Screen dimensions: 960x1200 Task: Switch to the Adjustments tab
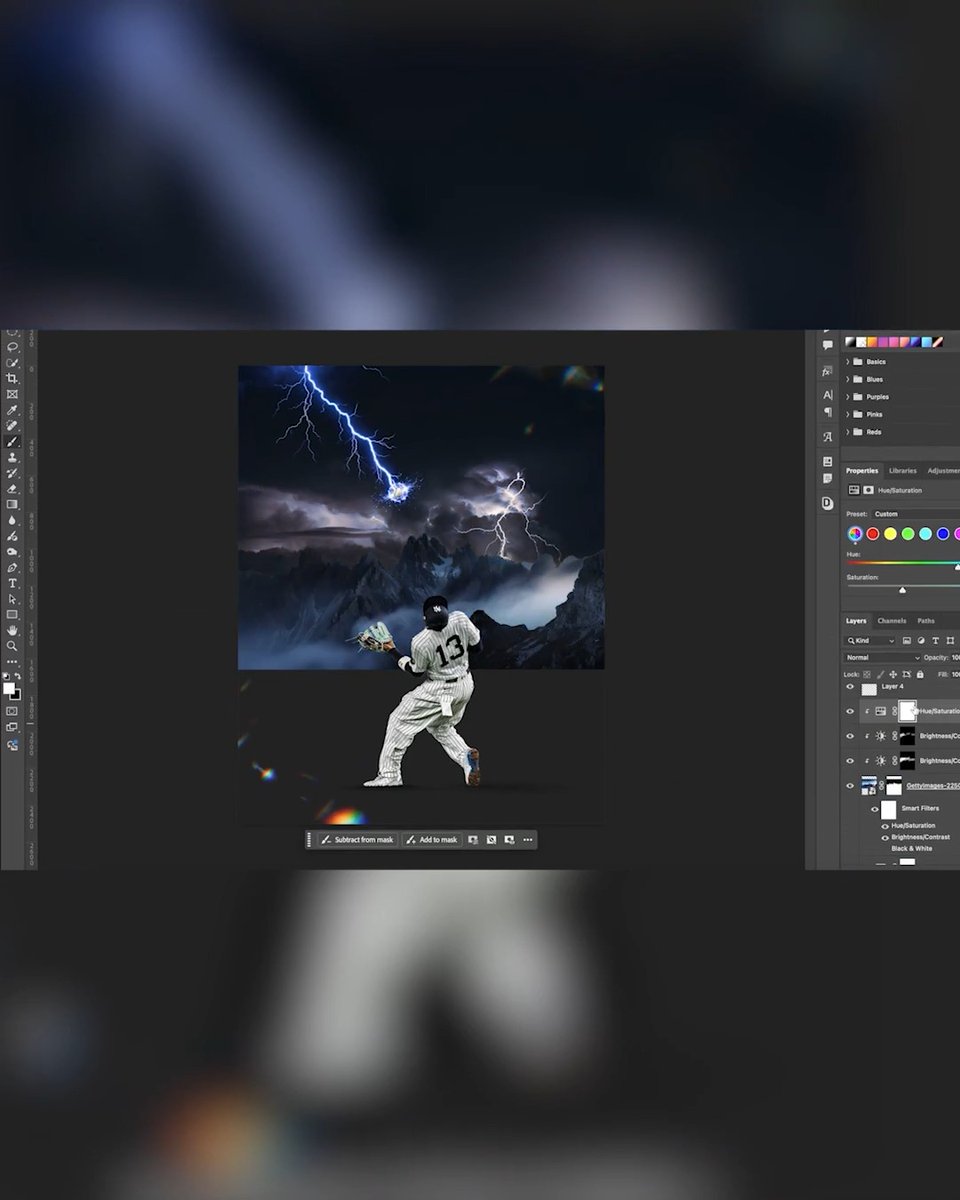point(944,471)
